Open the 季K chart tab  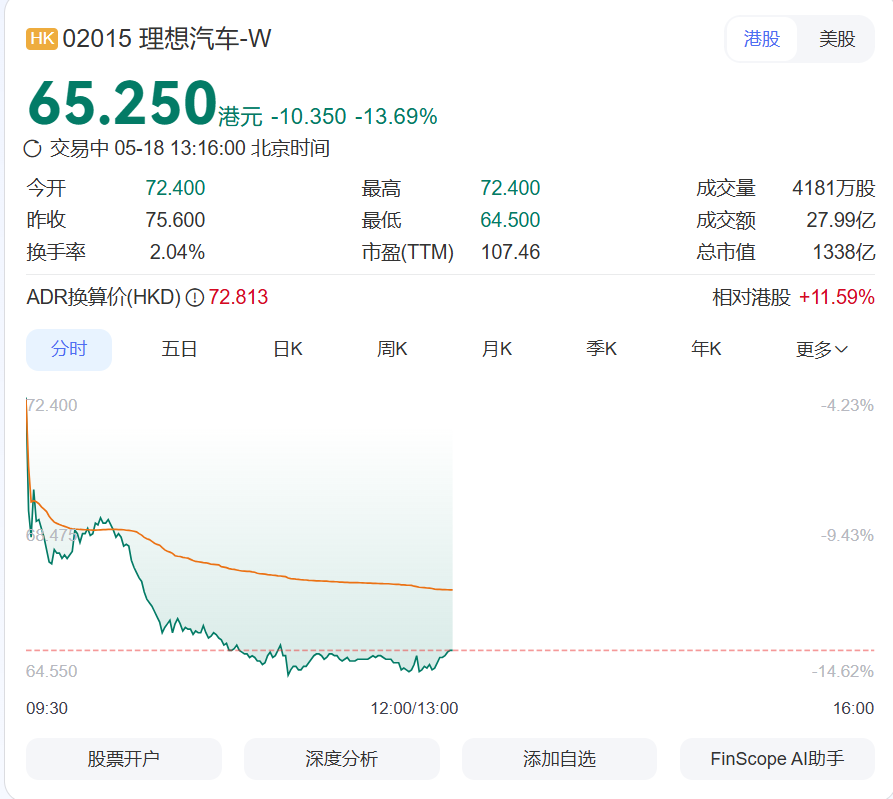pos(601,349)
